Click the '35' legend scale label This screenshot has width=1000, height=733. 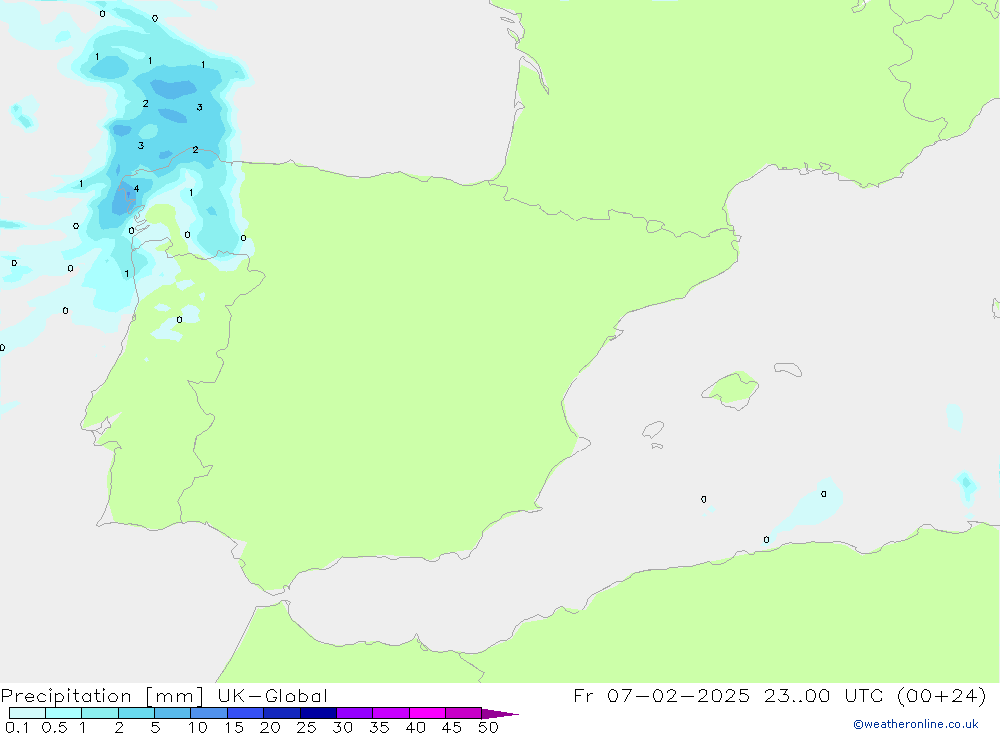[x=379, y=727]
